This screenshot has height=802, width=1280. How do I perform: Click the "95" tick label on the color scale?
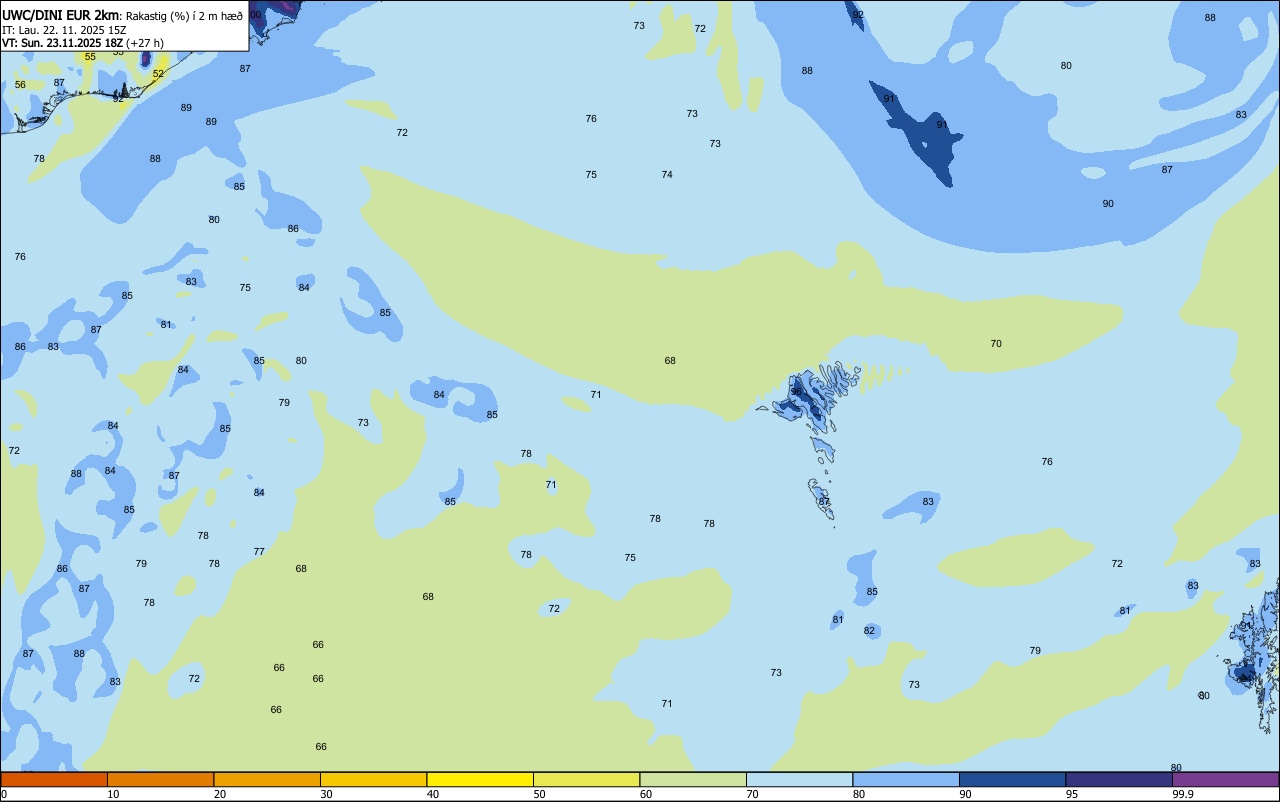point(1071,794)
